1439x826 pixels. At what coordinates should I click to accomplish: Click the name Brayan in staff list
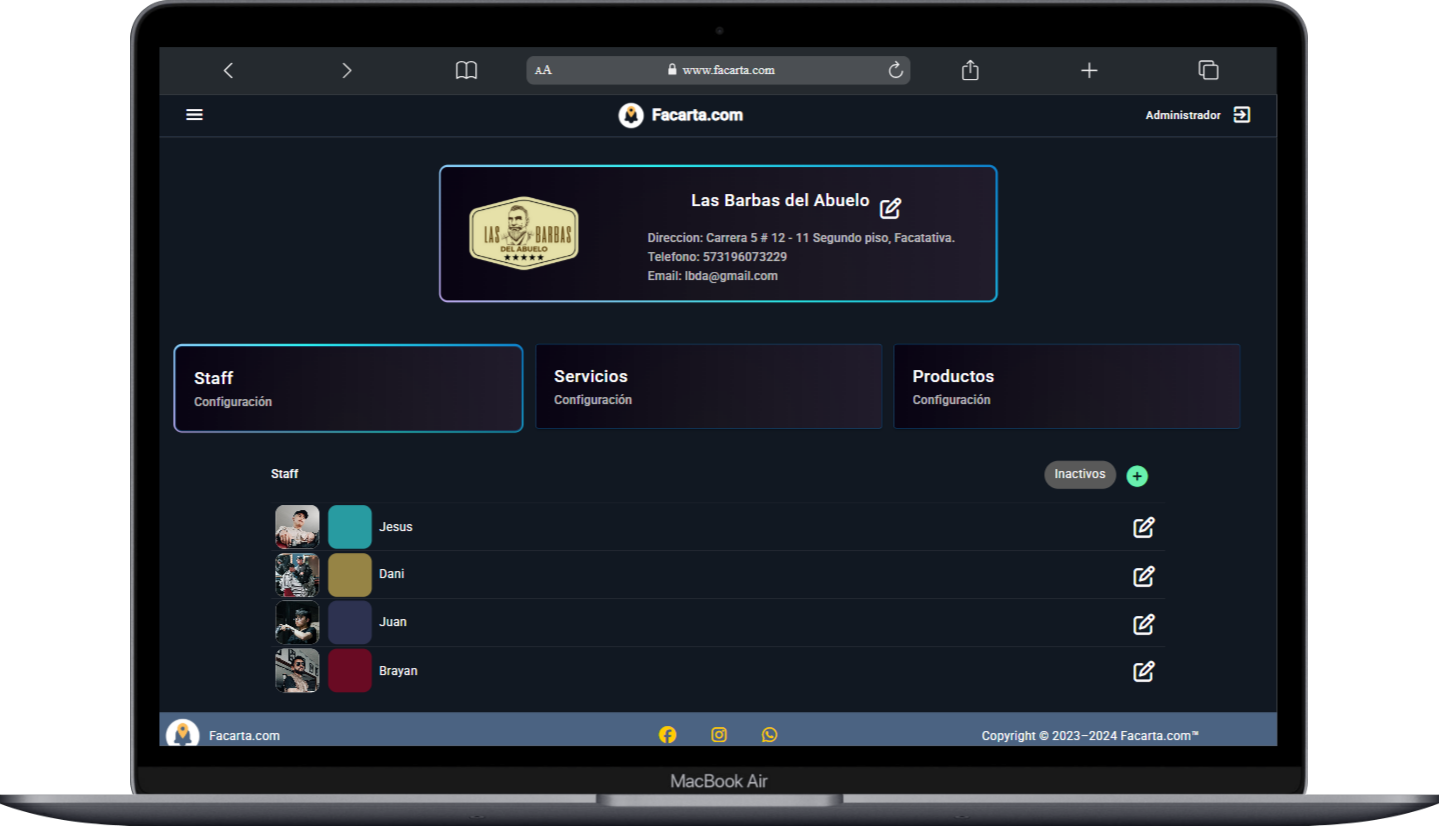[x=398, y=671]
